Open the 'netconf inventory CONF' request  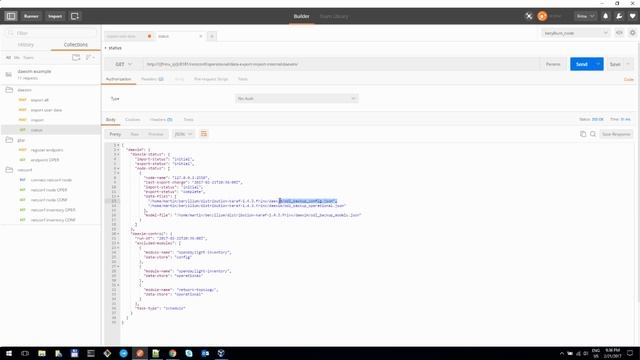point(53,220)
